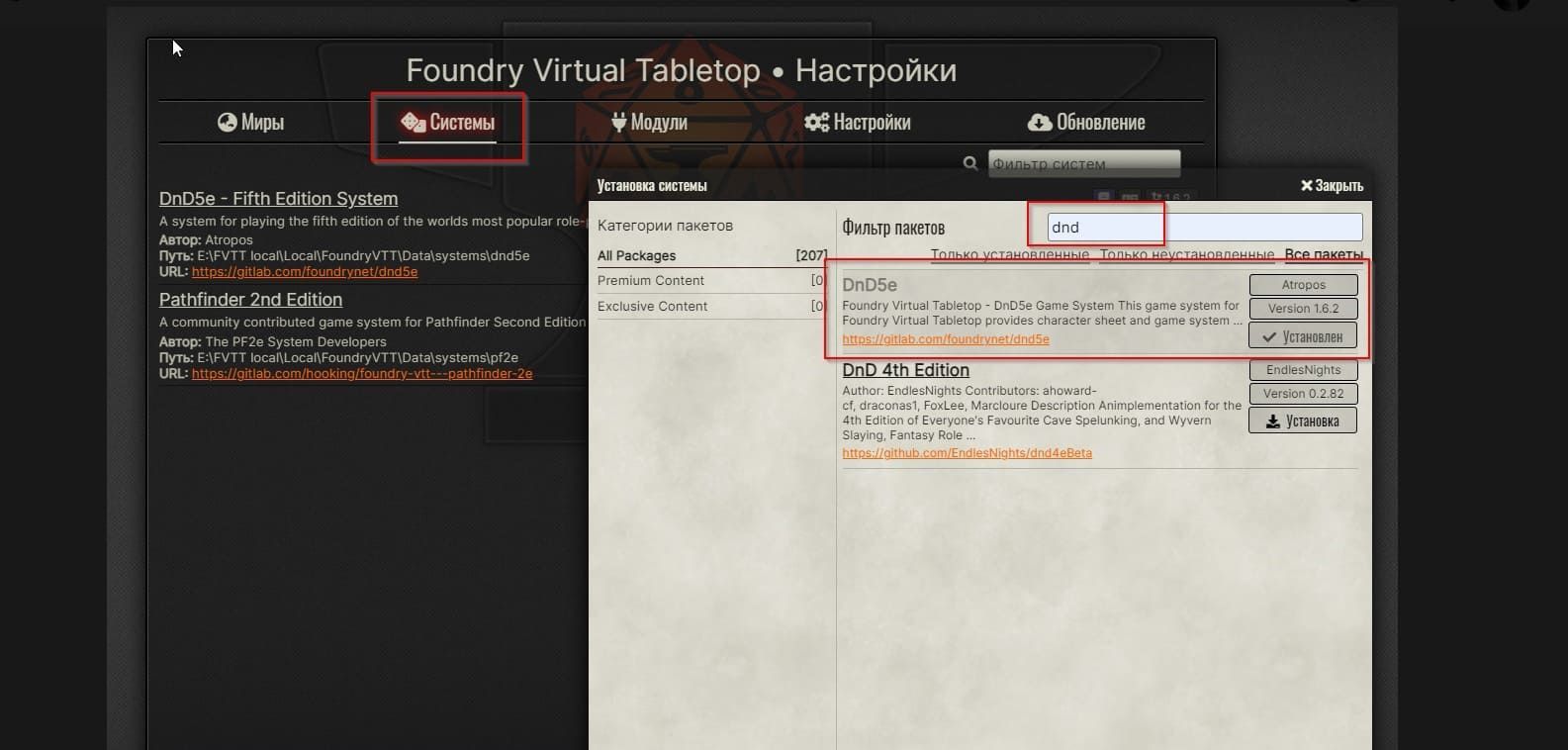Open DnD5e - Fifth Edition System title
1568x750 pixels.
[x=278, y=199]
